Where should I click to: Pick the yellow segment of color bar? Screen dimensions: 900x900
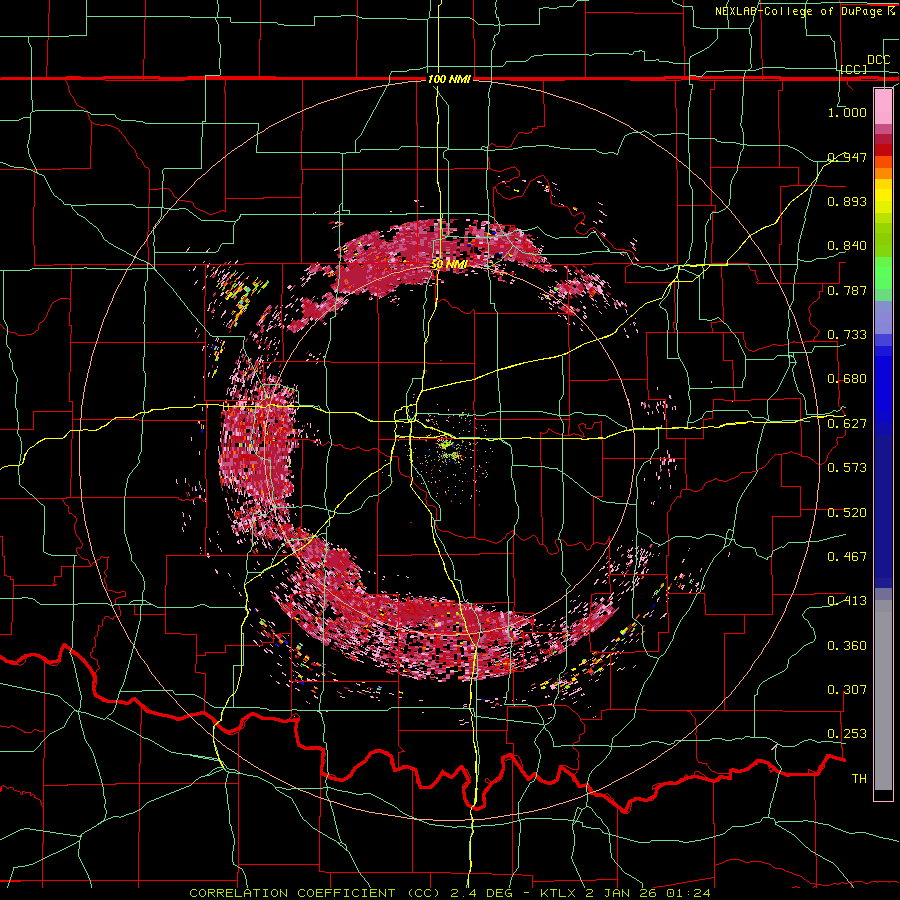(x=883, y=195)
